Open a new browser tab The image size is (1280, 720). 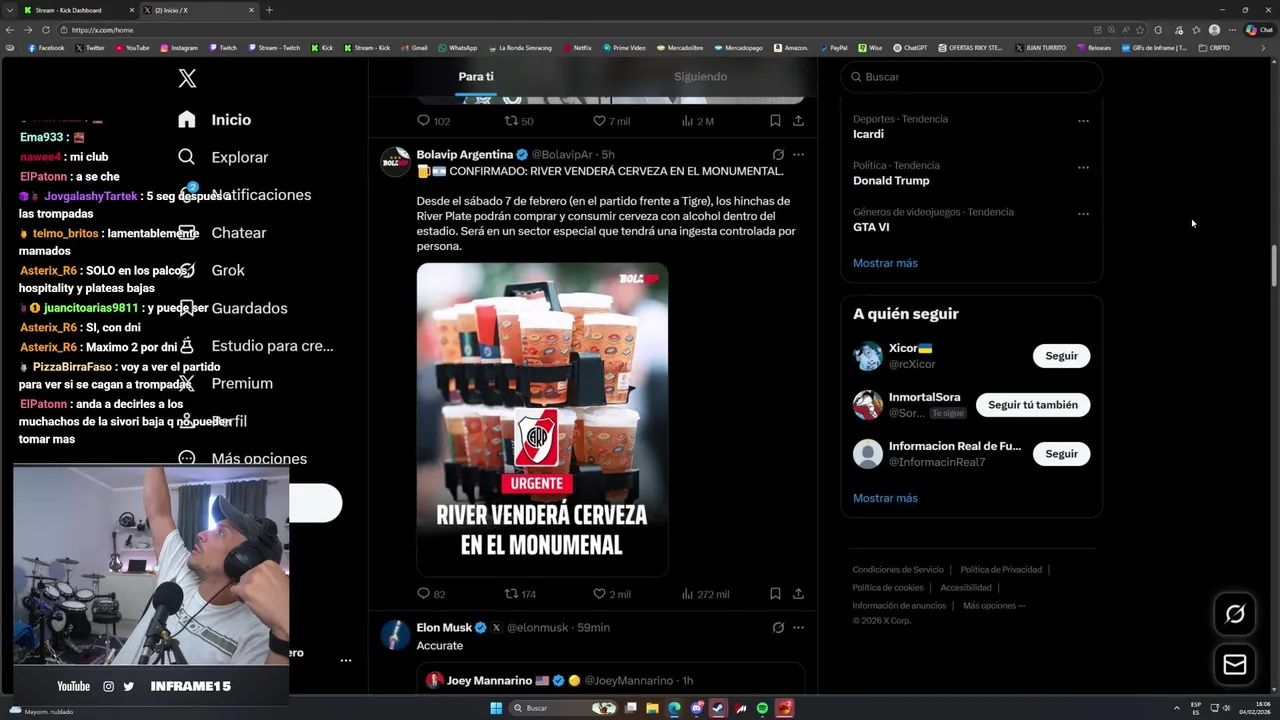click(x=269, y=10)
